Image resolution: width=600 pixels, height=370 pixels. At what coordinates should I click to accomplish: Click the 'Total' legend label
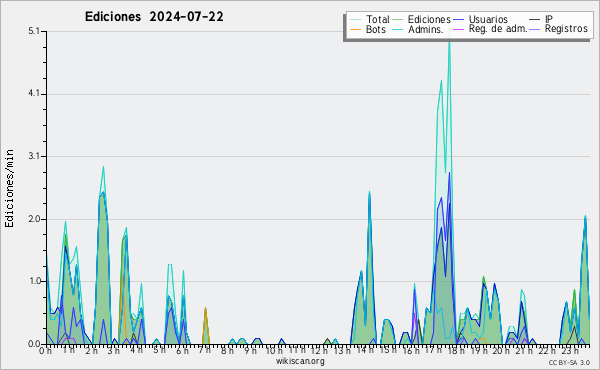tap(377, 19)
